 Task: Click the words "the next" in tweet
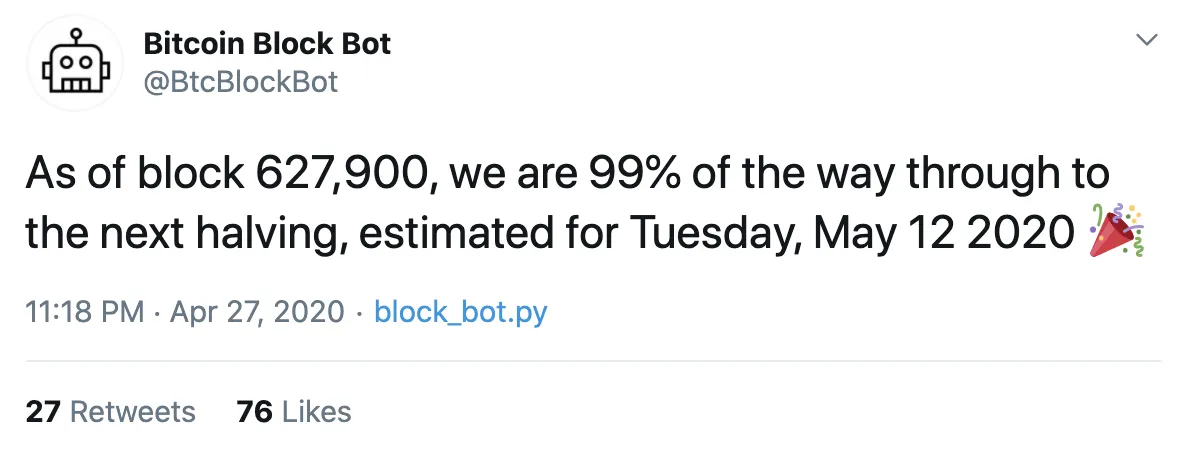[105, 234]
